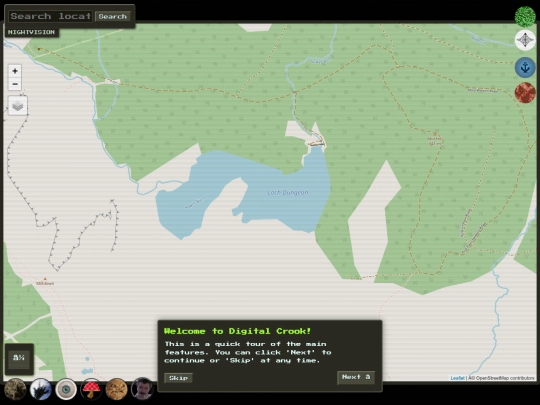Click the 'a½' glyph button
This screenshot has height=405, width=540.
[x=19, y=358]
